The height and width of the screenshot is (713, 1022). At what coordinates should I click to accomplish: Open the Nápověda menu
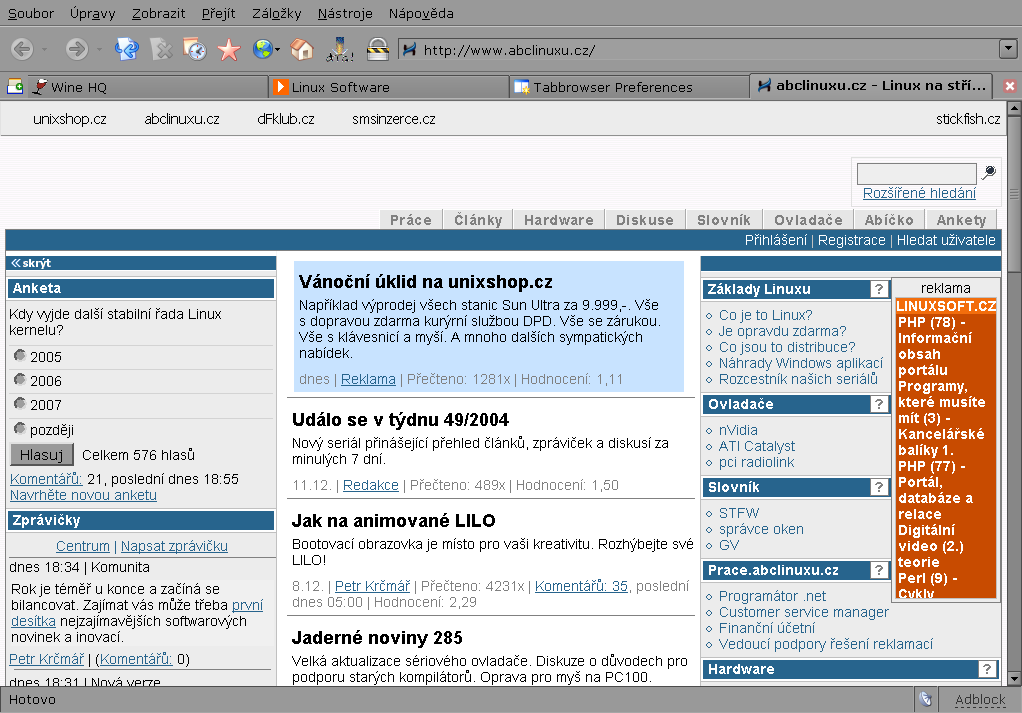point(421,13)
